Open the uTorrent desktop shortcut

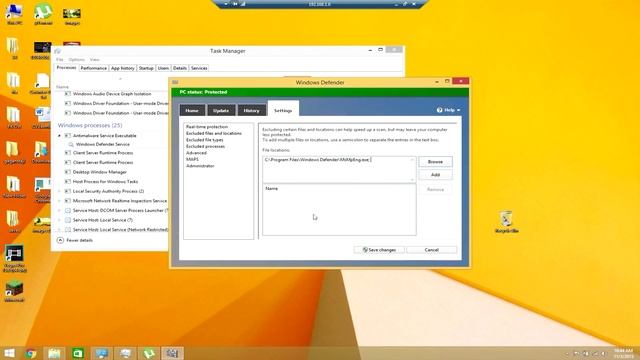click(x=43, y=15)
